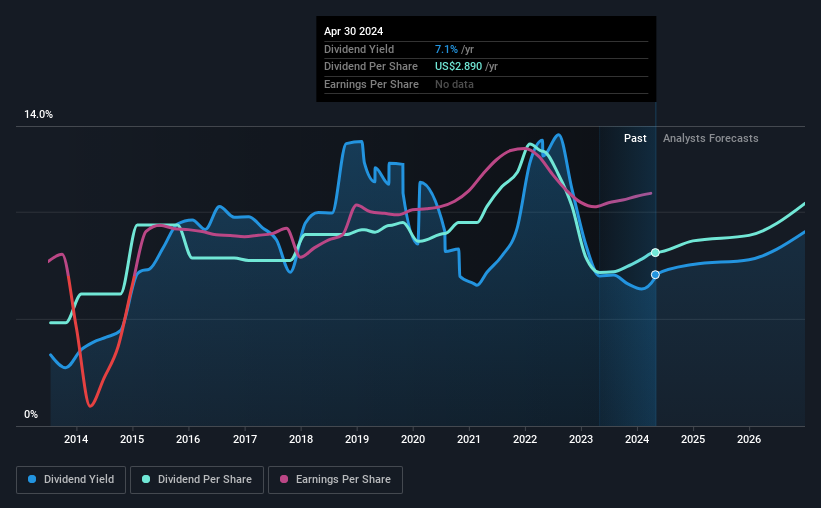Click the 14.0% y-axis label

(38, 115)
